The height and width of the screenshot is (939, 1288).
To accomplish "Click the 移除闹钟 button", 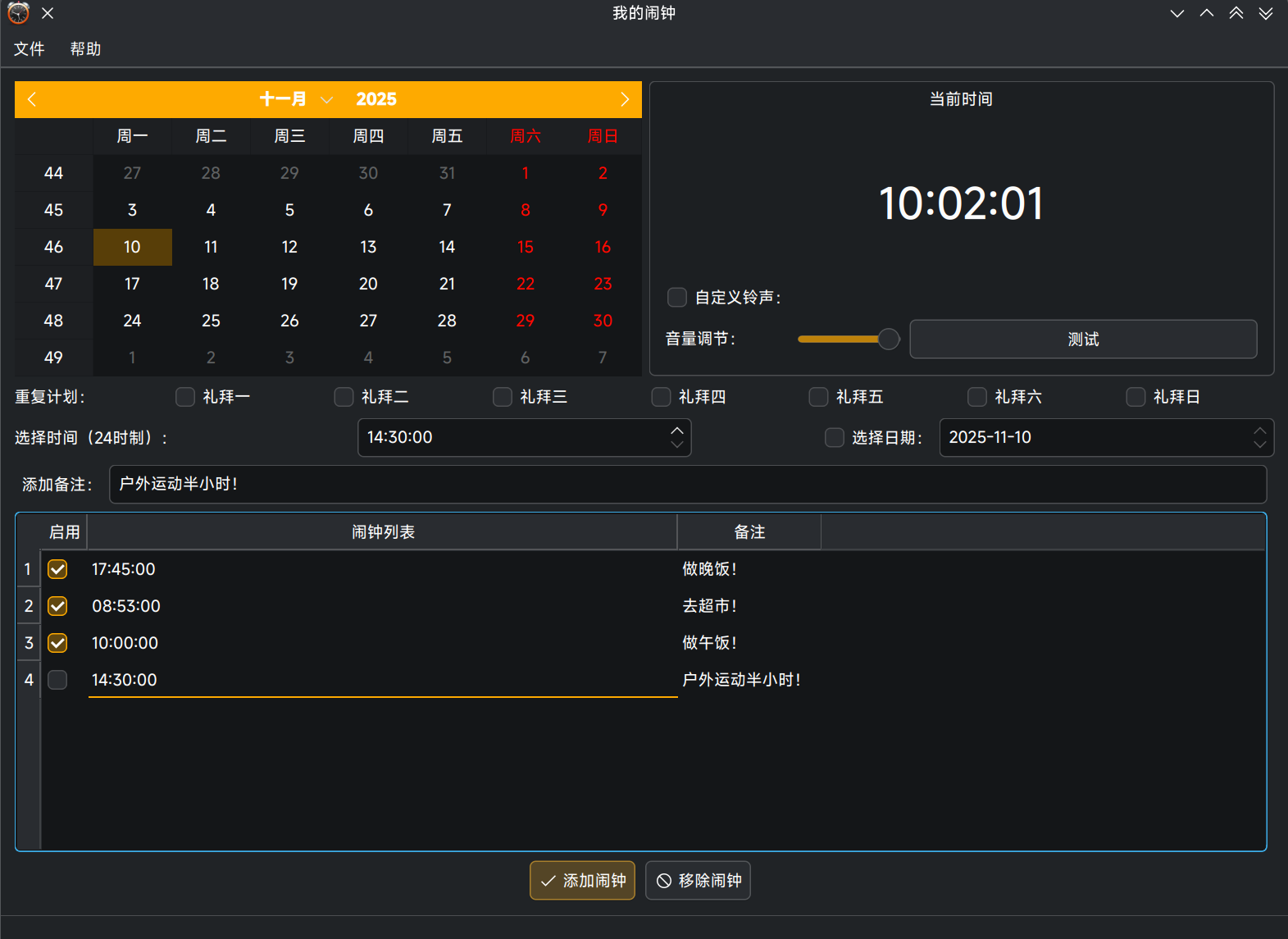I will pyautogui.click(x=698, y=881).
